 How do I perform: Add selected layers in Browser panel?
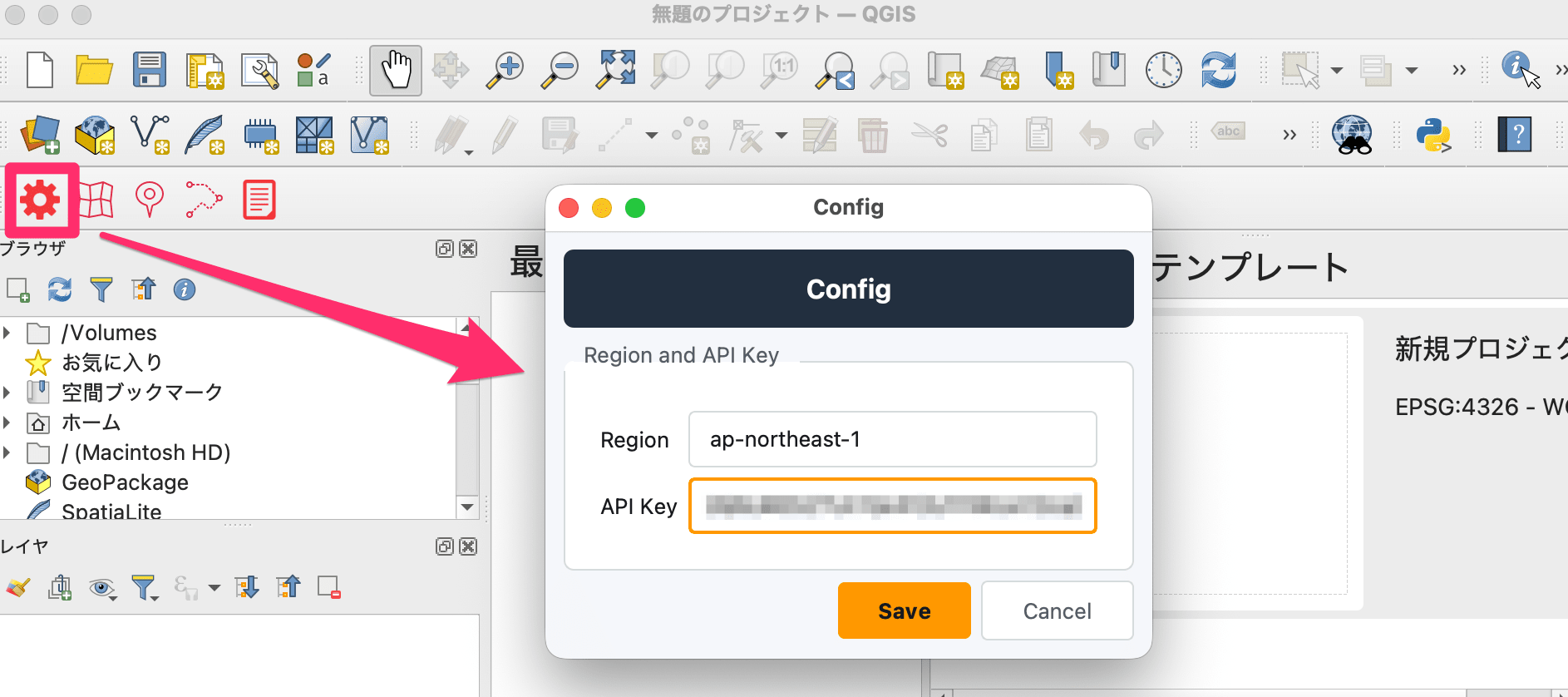(17, 289)
